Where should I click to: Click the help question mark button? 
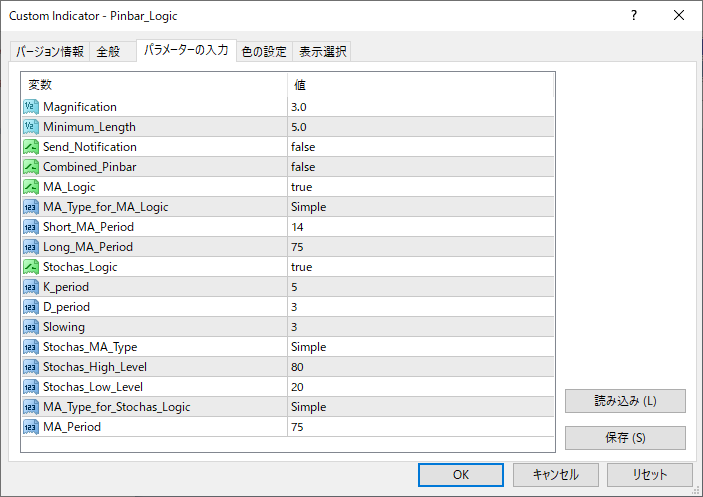633,15
